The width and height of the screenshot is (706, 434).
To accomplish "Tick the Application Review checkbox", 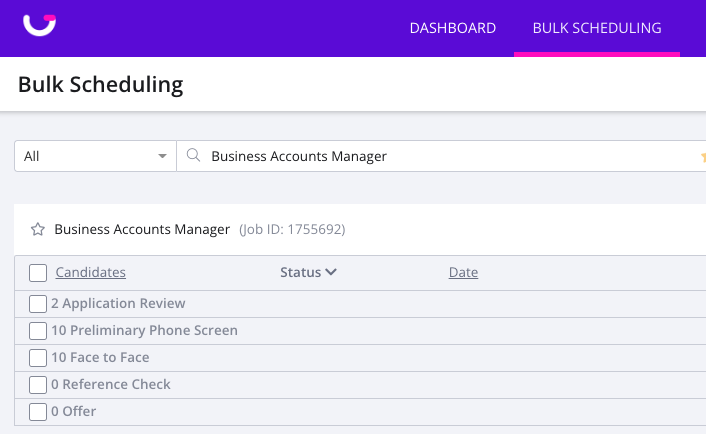I will click(x=38, y=304).
